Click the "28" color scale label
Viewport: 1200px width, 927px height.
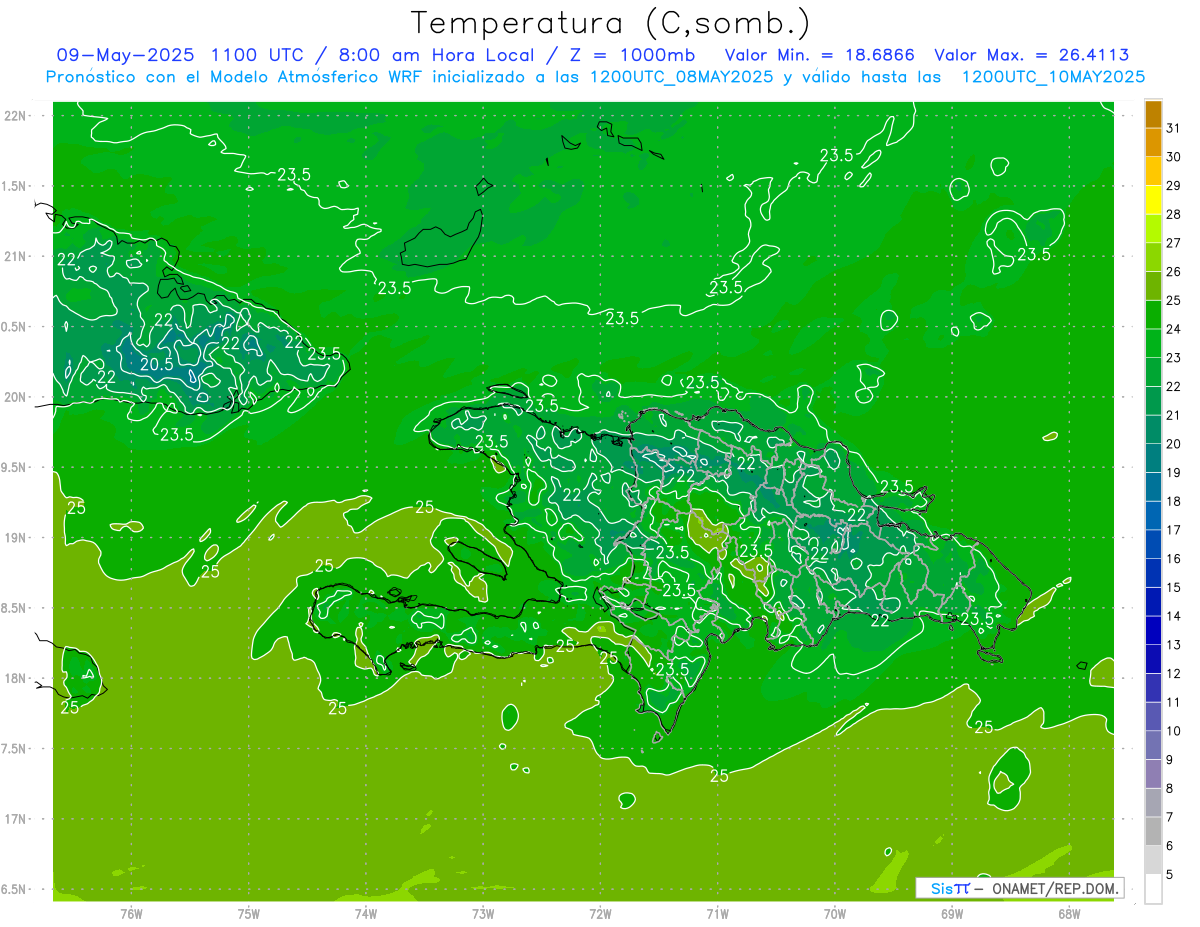point(1173,214)
